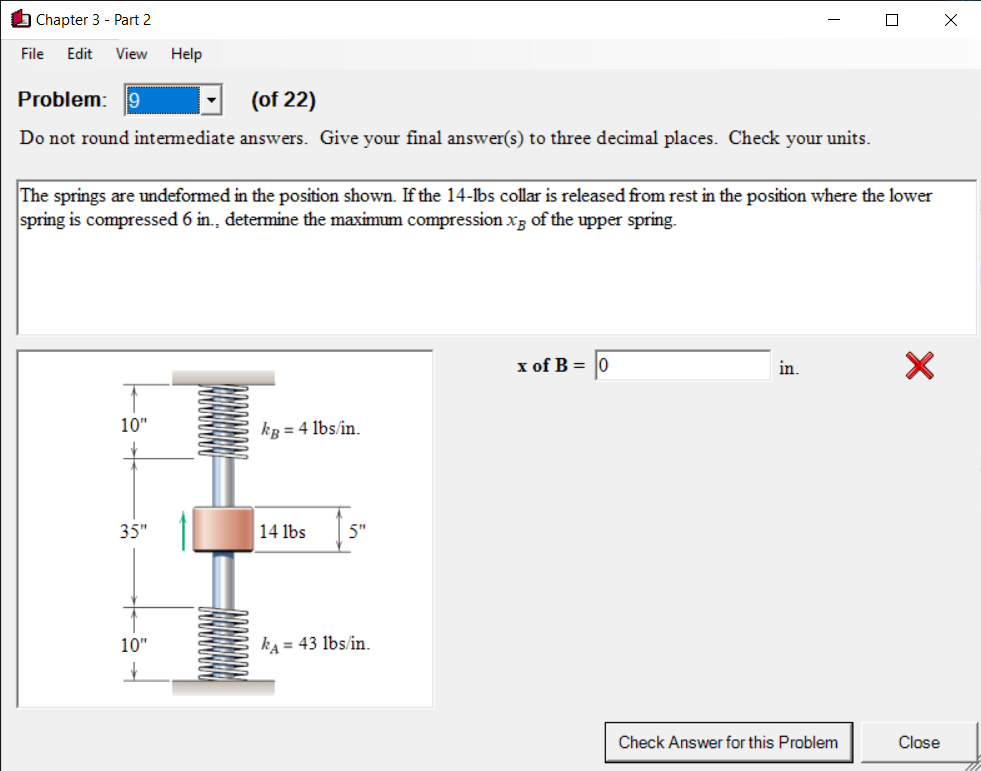Image resolution: width=981 pixels, height=771 pixels.
Task: Click the upper spring labeled kB
Action: (x=222, y=420)
